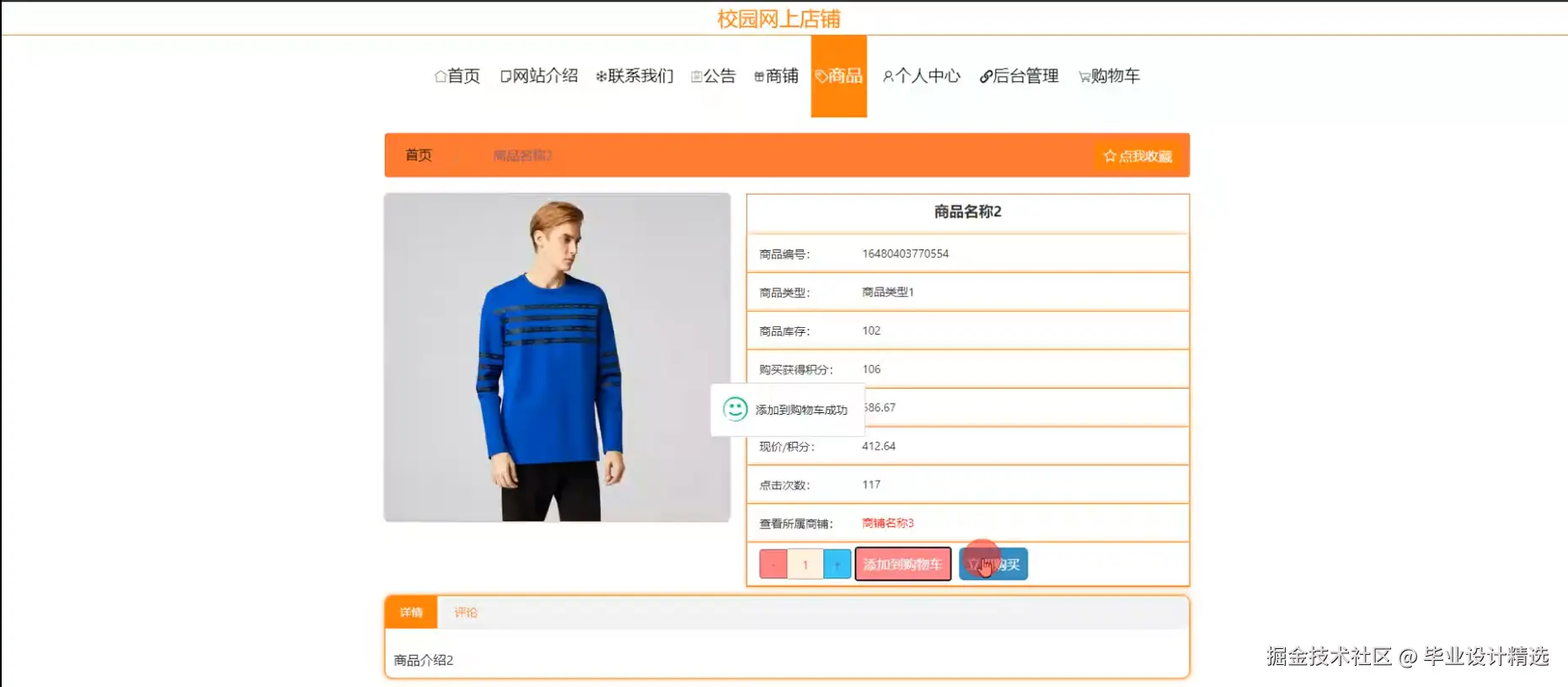Select the active 商品 products menu item

(x=838, y=76)
